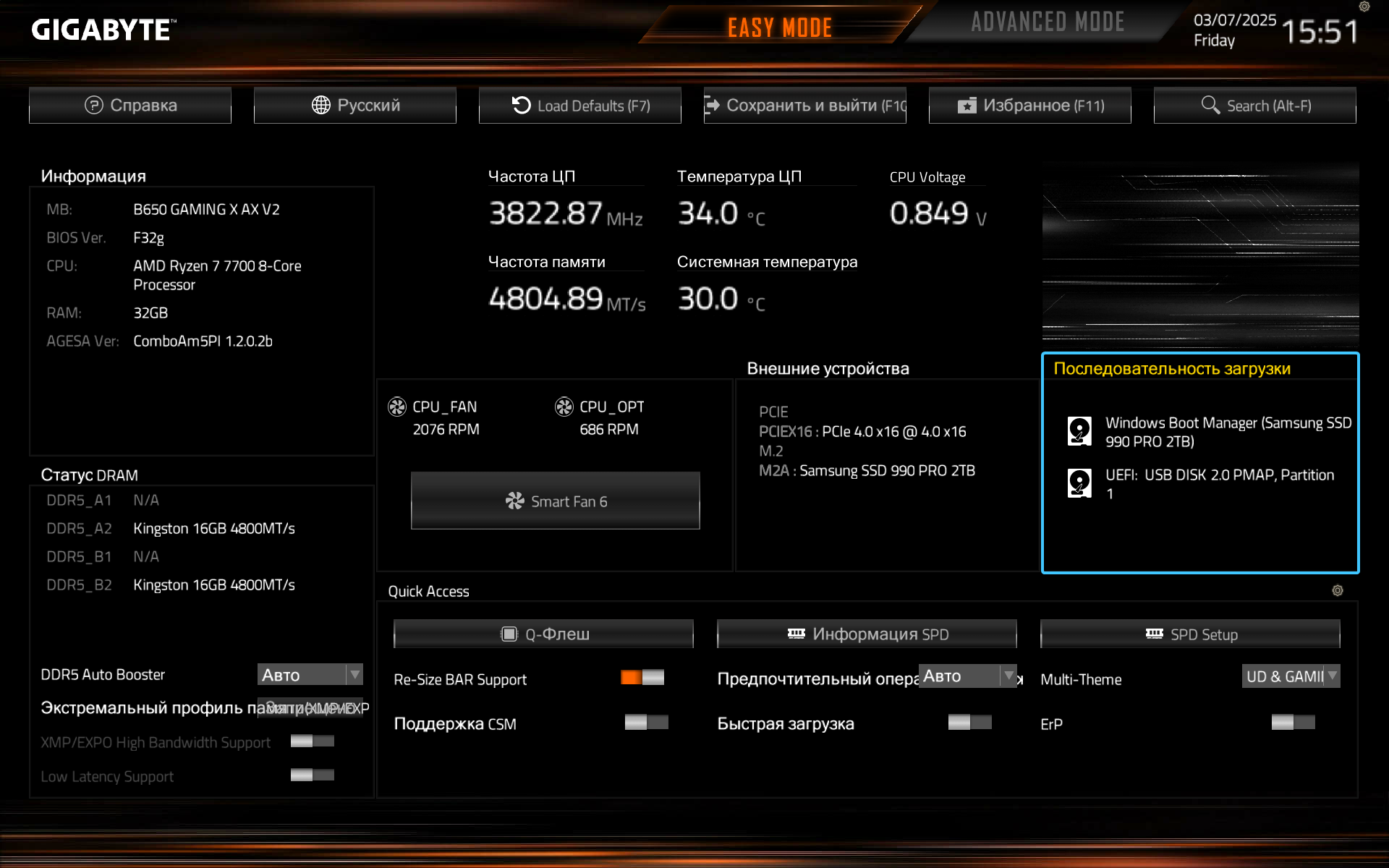The image size is (1389, 868).
Task: Click the 686 RPM CPU_OPT reading
Action: (609, 430)
